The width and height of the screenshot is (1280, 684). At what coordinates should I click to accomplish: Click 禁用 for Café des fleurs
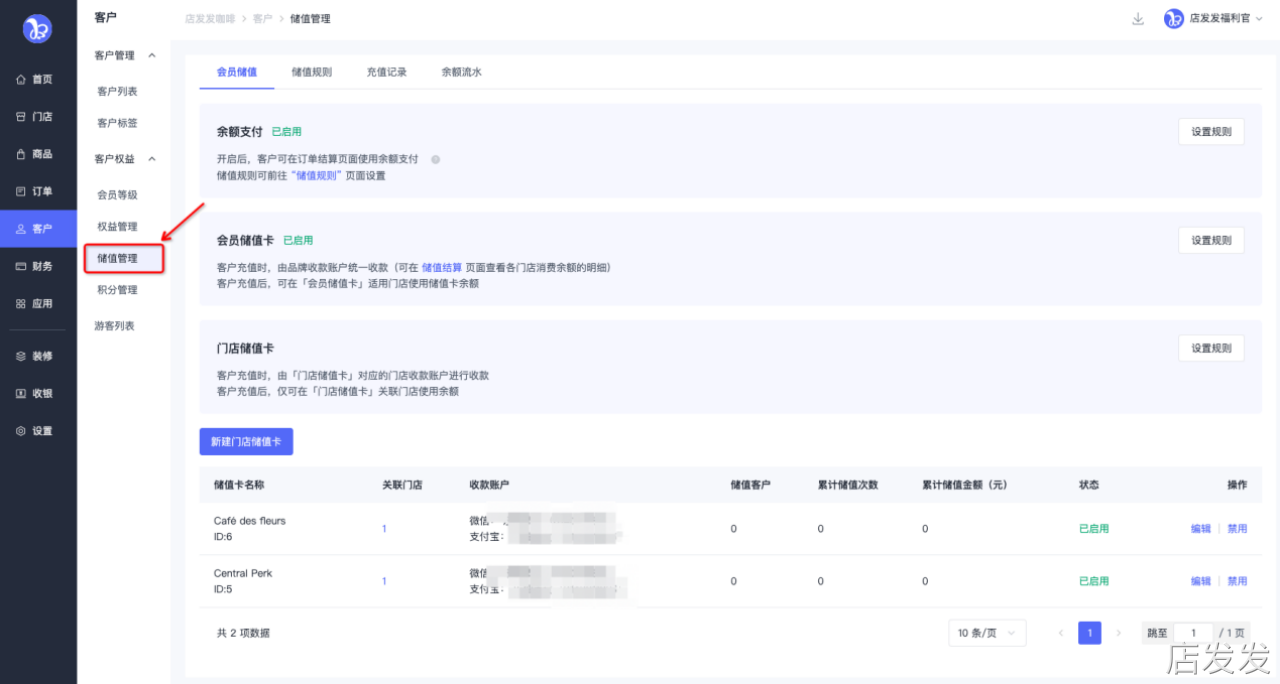pyautogui.click(x=1237, y=529)
